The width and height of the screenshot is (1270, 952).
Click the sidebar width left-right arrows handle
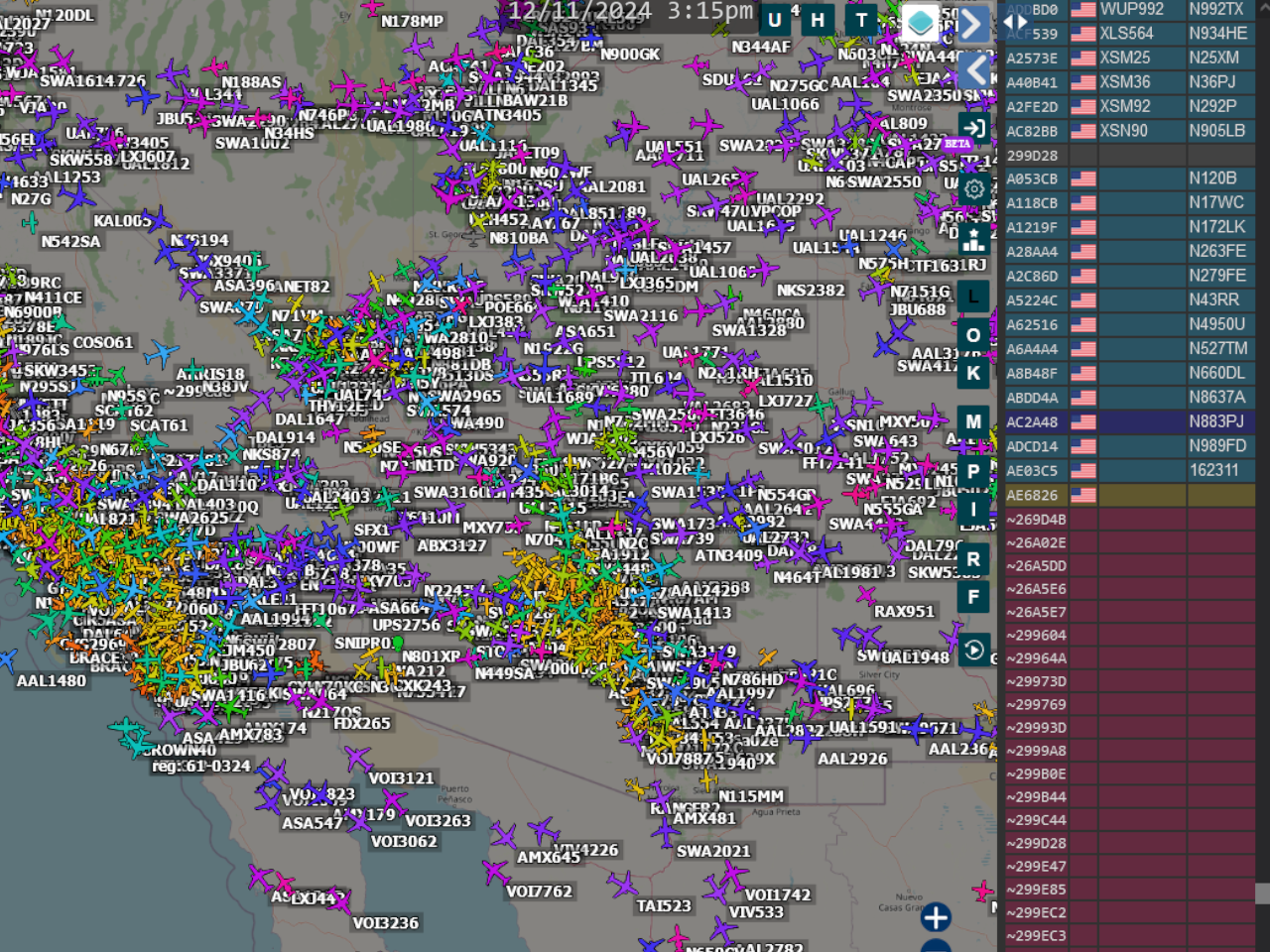[1016, 21]
